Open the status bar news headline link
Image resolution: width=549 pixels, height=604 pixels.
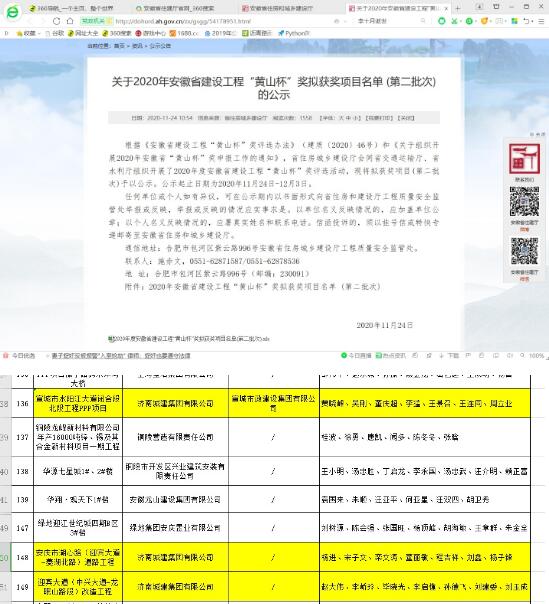click(121, 356)
